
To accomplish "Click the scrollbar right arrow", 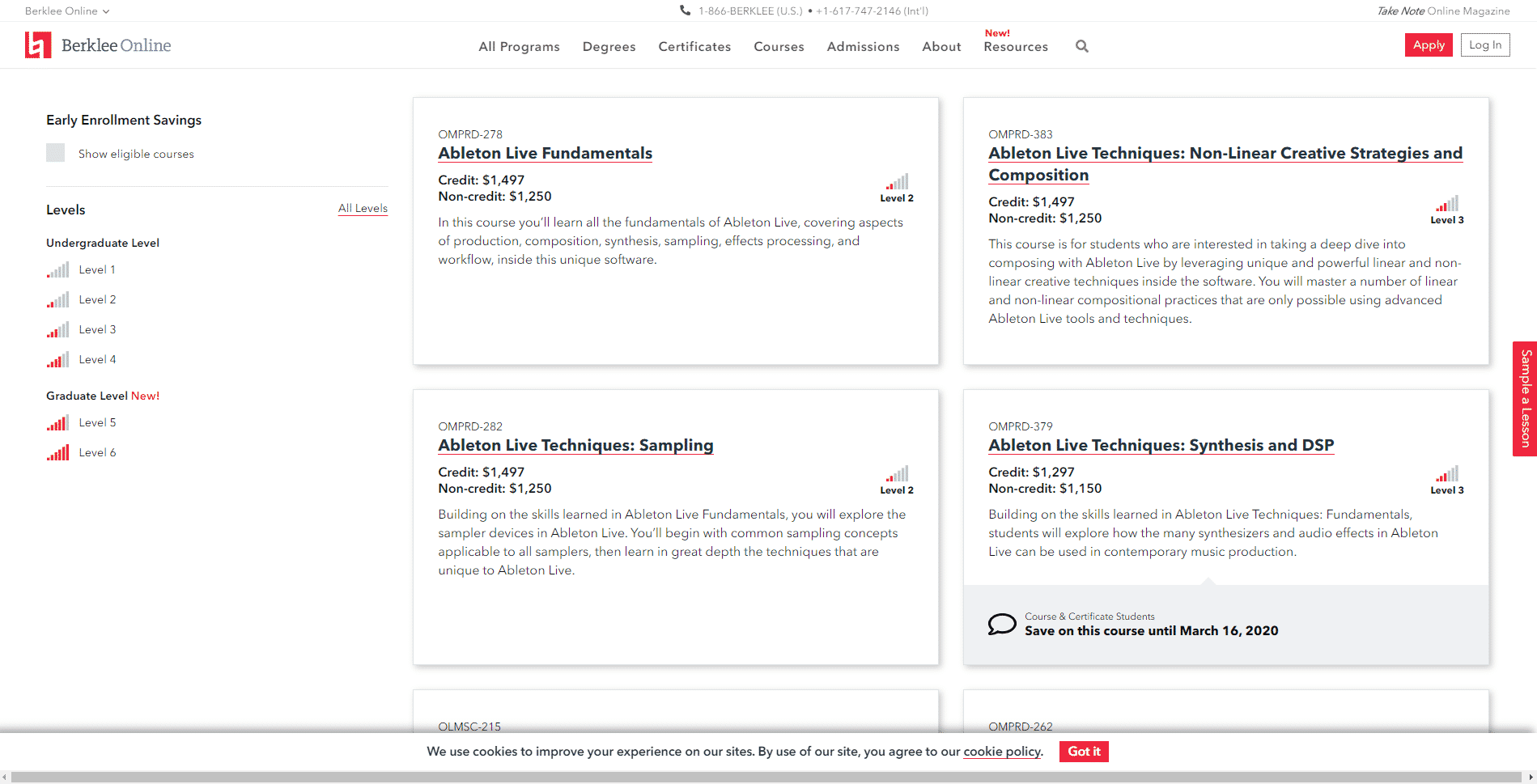I will tap(1531, 778).
